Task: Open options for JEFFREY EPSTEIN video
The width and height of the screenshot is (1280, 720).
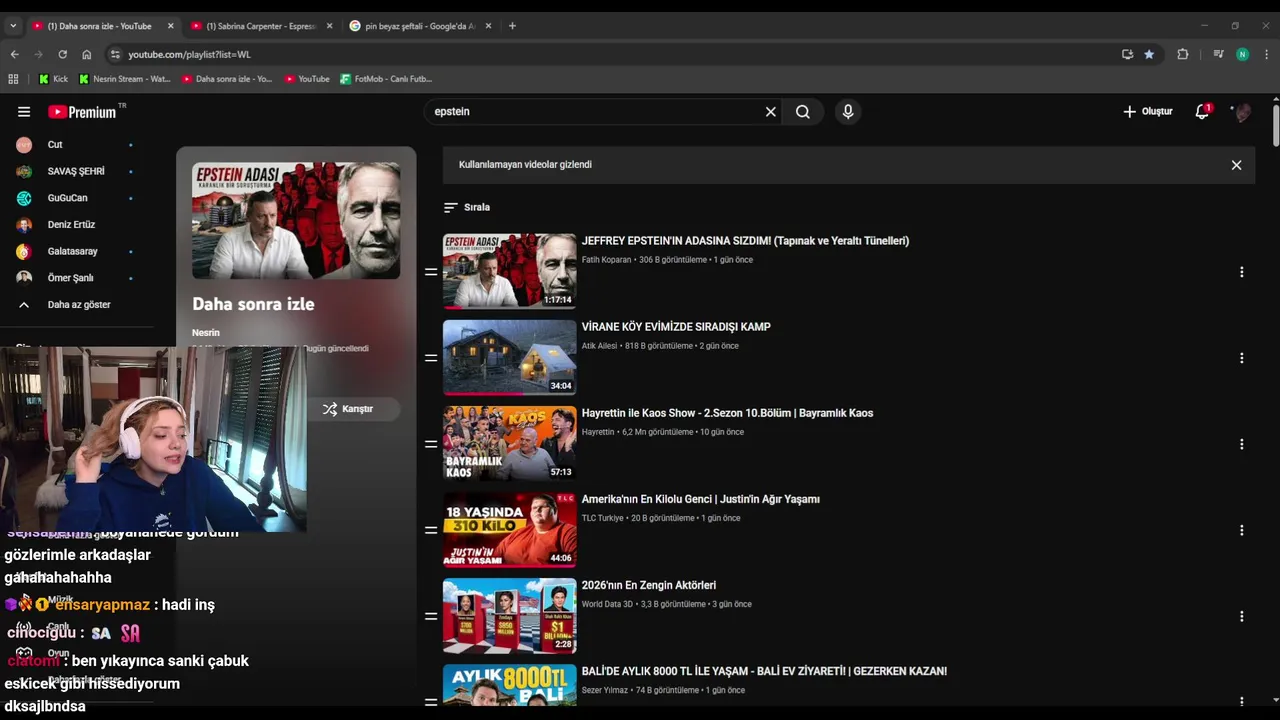Action: pyautogui.click(x=1241, y=272)
